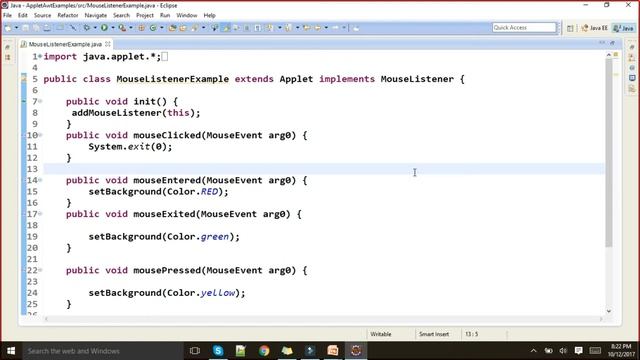Click the Back navigation arrow icon
This screenshot has width=640, height=360.
317,28
